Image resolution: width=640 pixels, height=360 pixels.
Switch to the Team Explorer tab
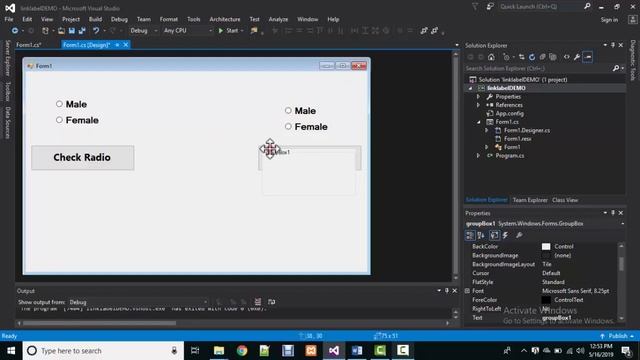pos(530,200)
